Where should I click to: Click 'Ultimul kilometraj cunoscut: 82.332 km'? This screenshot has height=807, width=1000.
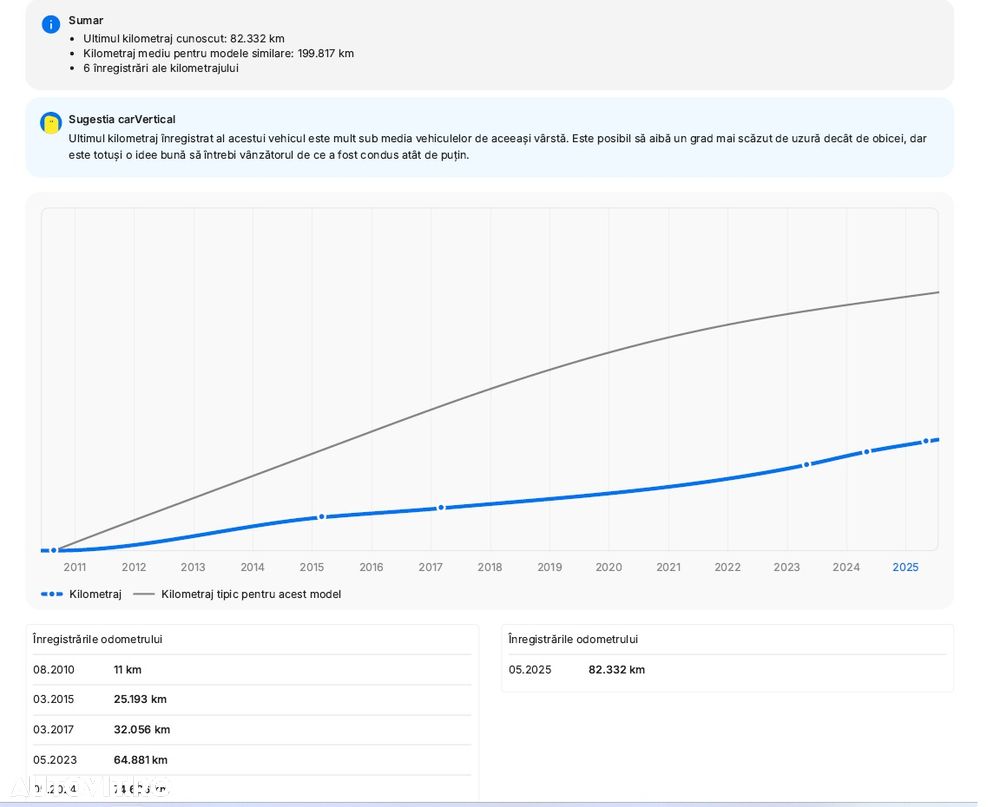click(184, 38)
